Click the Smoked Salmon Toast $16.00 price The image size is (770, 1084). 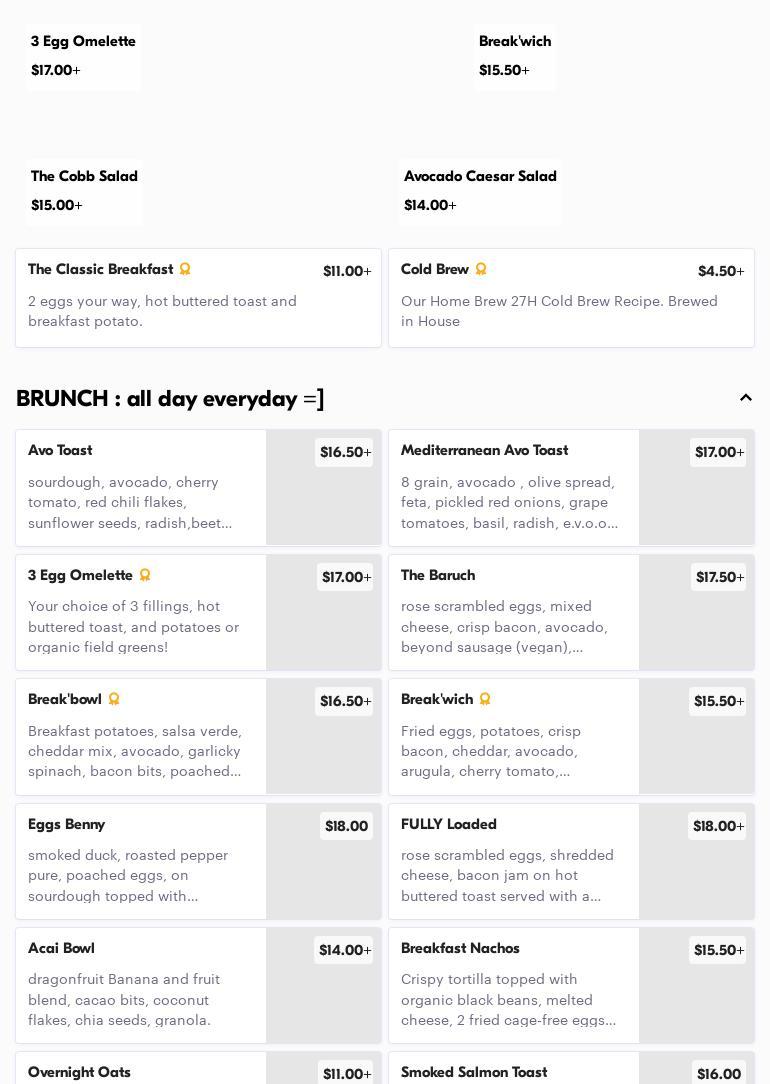(718, 1074)
